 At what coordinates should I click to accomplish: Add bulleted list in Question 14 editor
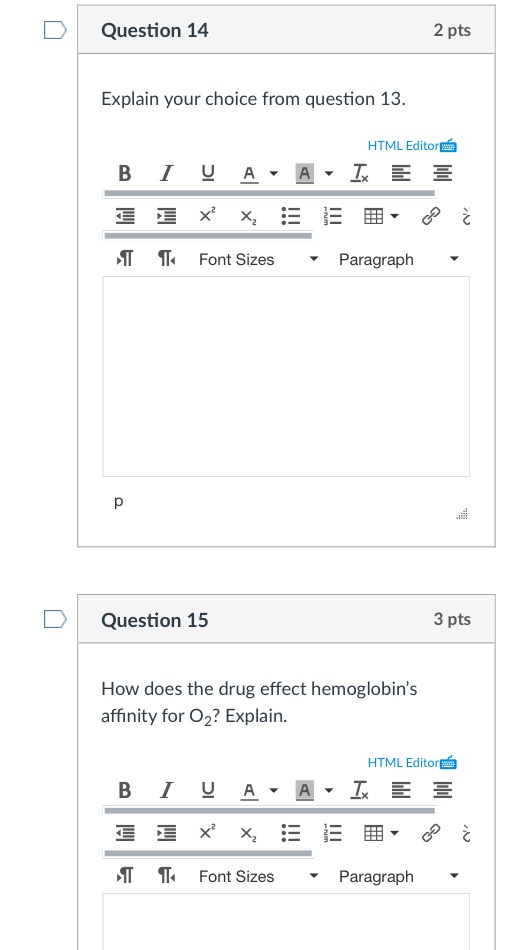coord(290,216)
